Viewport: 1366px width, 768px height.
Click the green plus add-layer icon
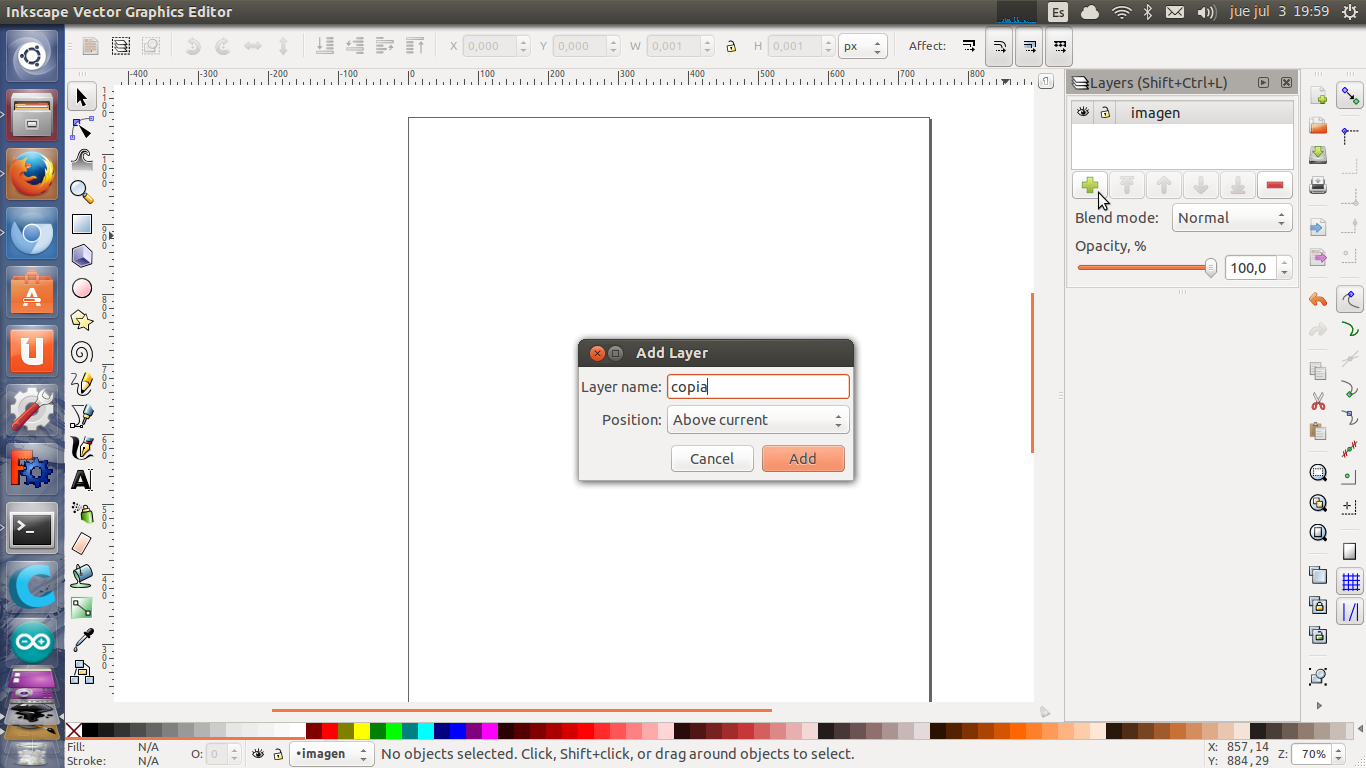point(1090,186)
